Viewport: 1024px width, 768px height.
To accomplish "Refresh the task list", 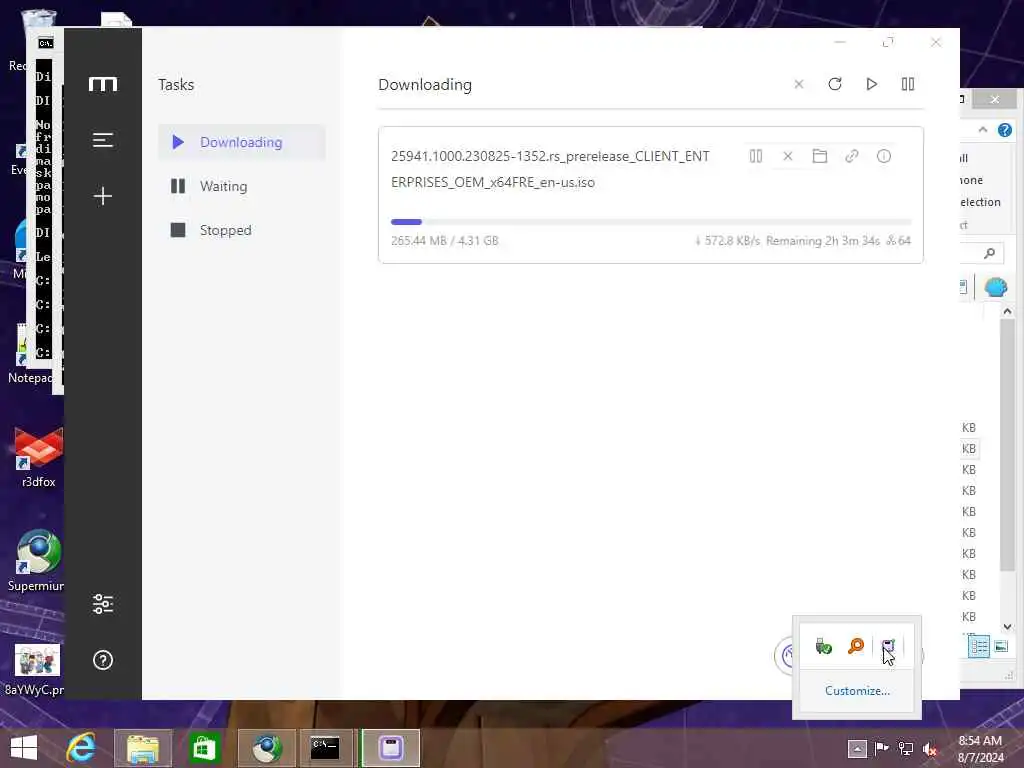I will (835, 84).
